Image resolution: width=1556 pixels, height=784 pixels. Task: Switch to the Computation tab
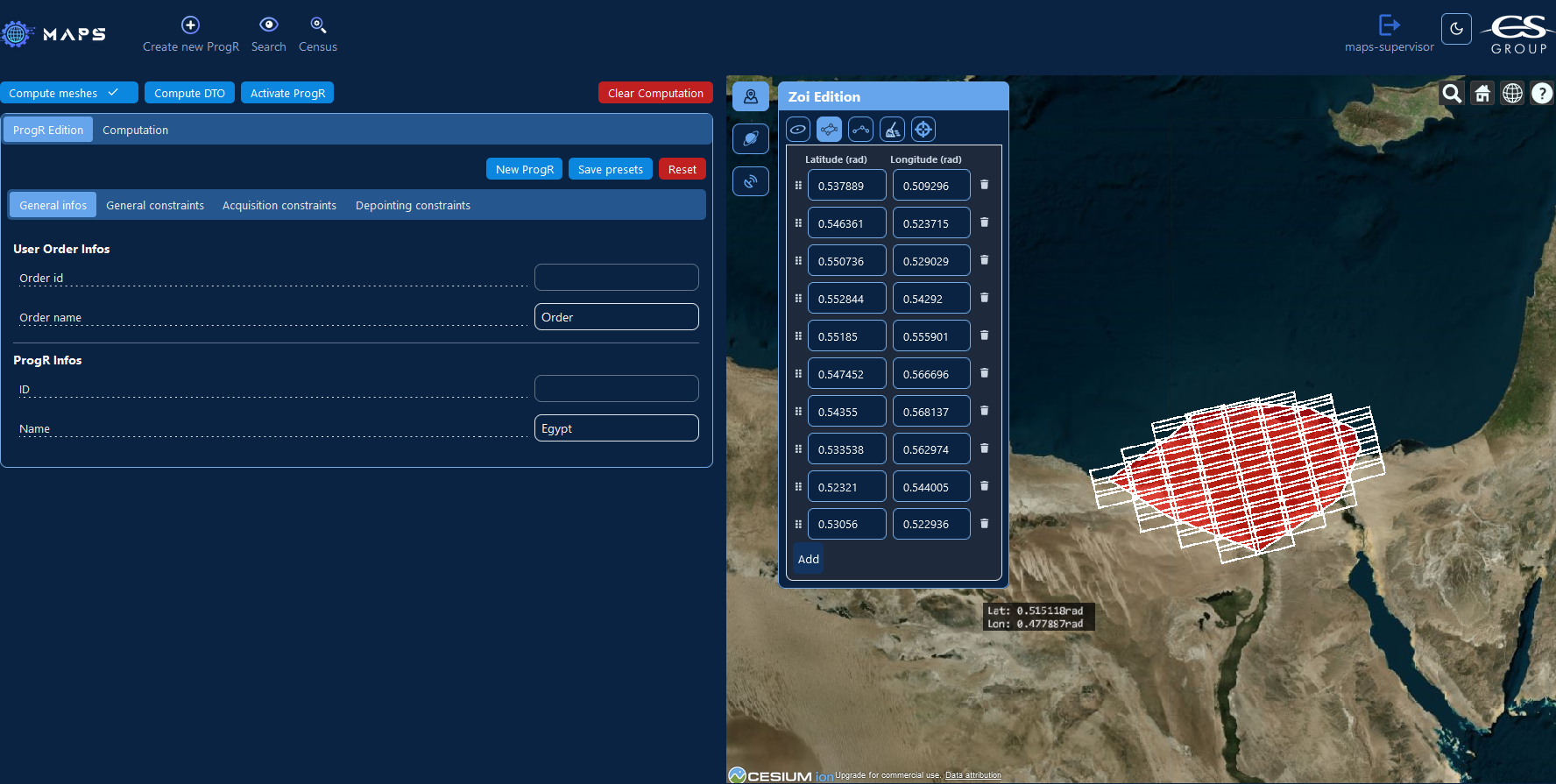pos(135,130)
